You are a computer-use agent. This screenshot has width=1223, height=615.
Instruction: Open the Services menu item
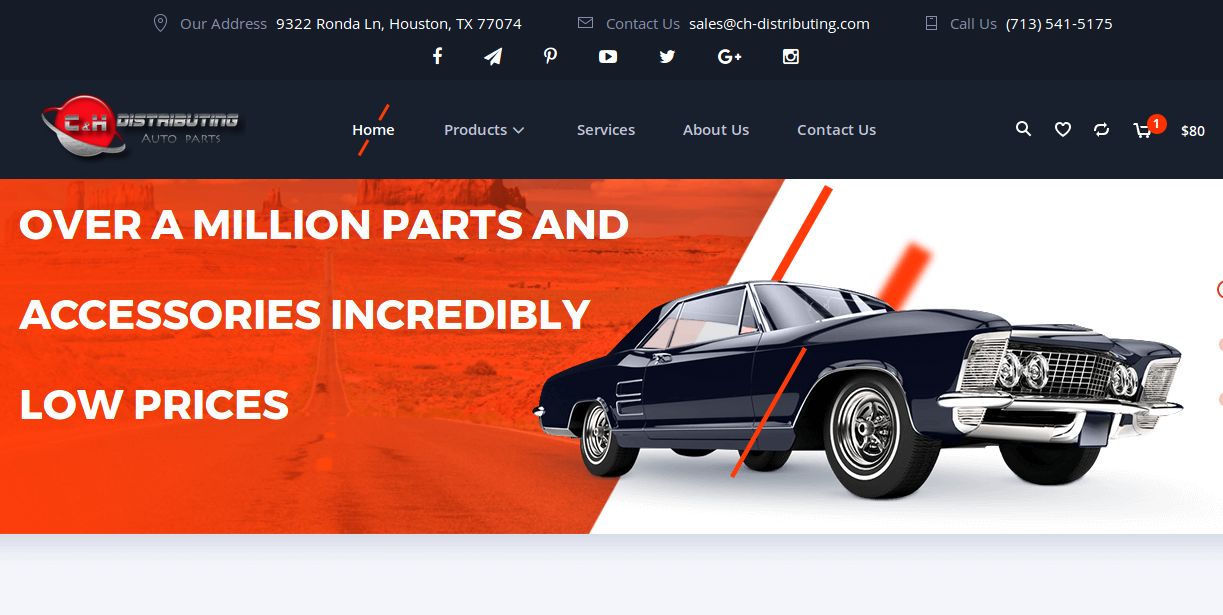tap(606, 129)
